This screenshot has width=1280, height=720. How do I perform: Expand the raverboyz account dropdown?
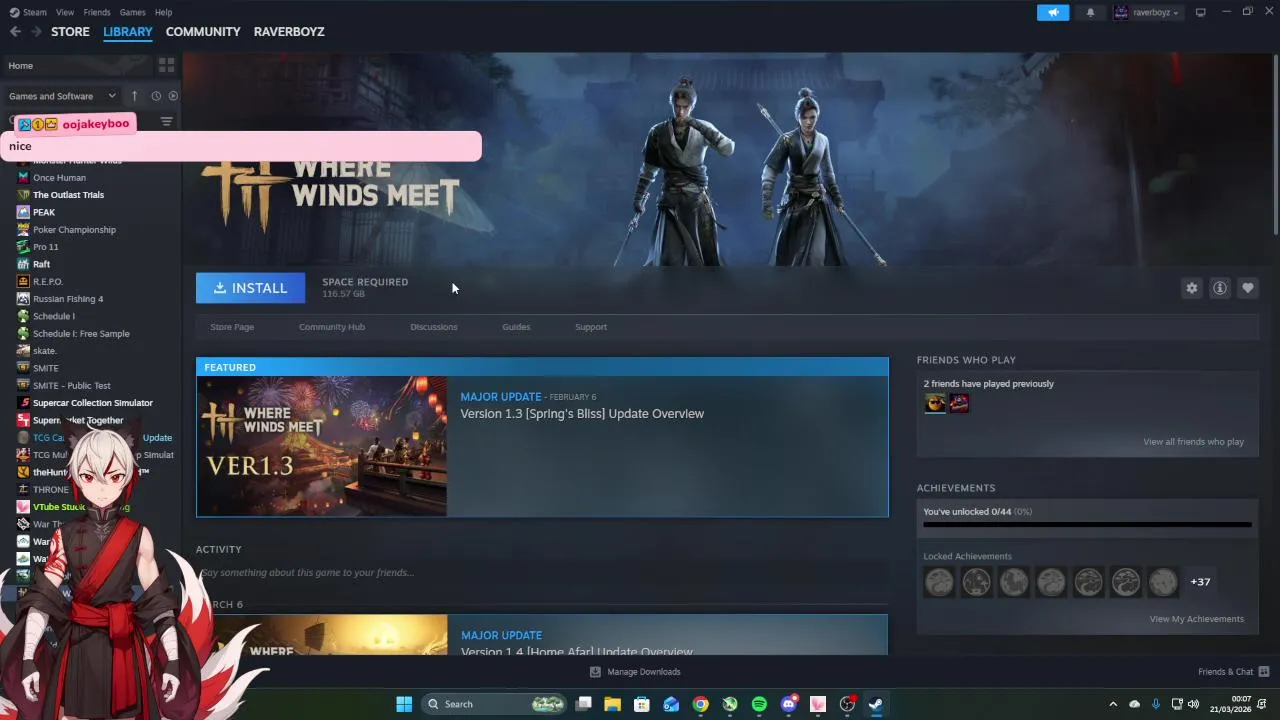pyautogui.click(x=1147, y=12)
